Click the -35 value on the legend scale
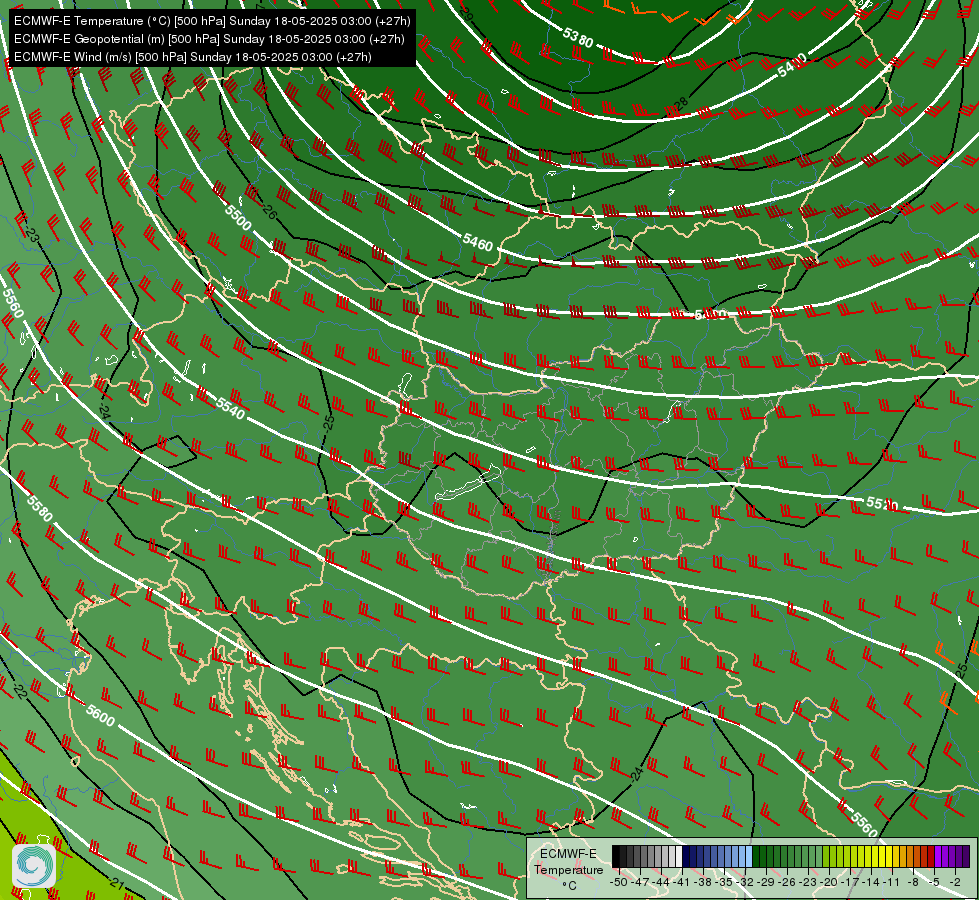979x900 pixels. (x=724, y=882)
